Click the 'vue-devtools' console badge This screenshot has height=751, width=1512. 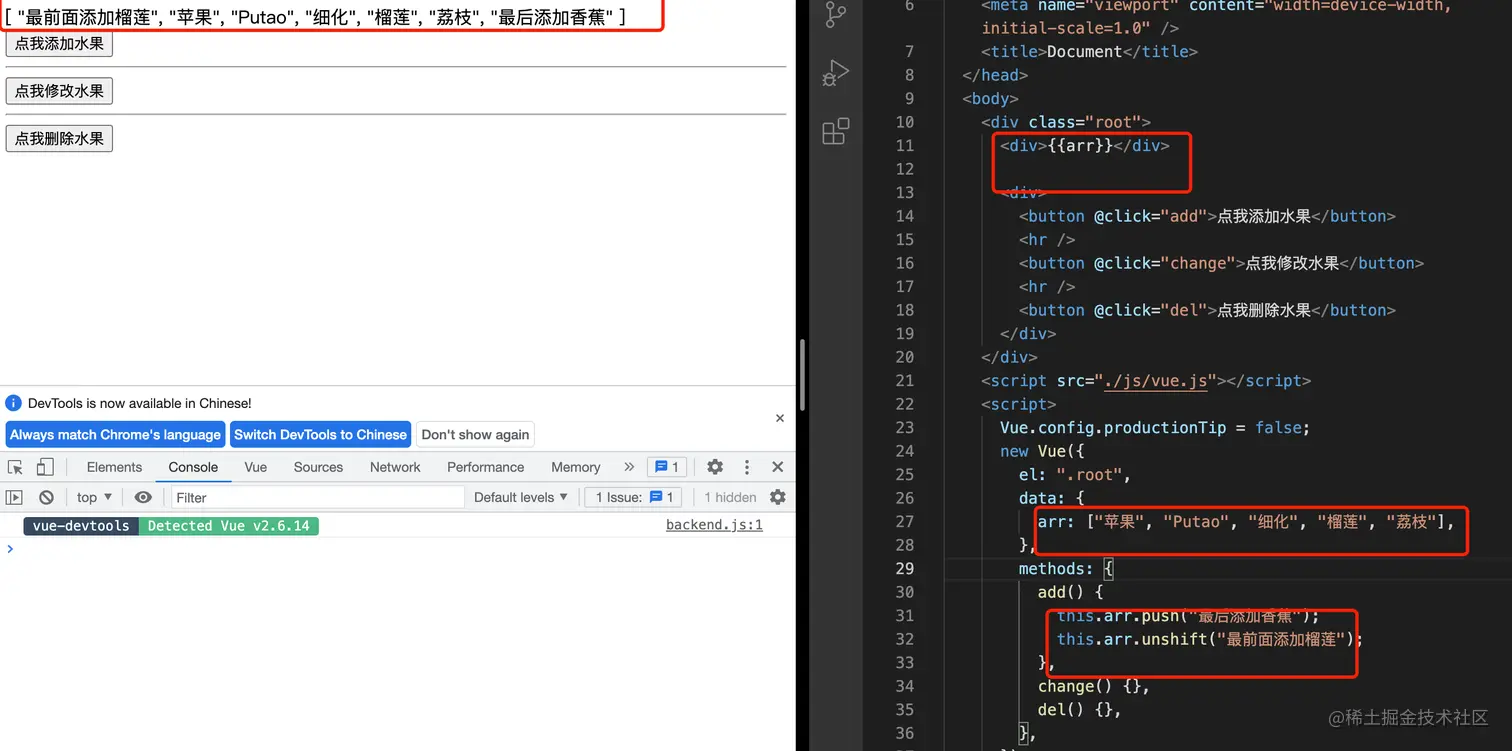pos(81,526)
